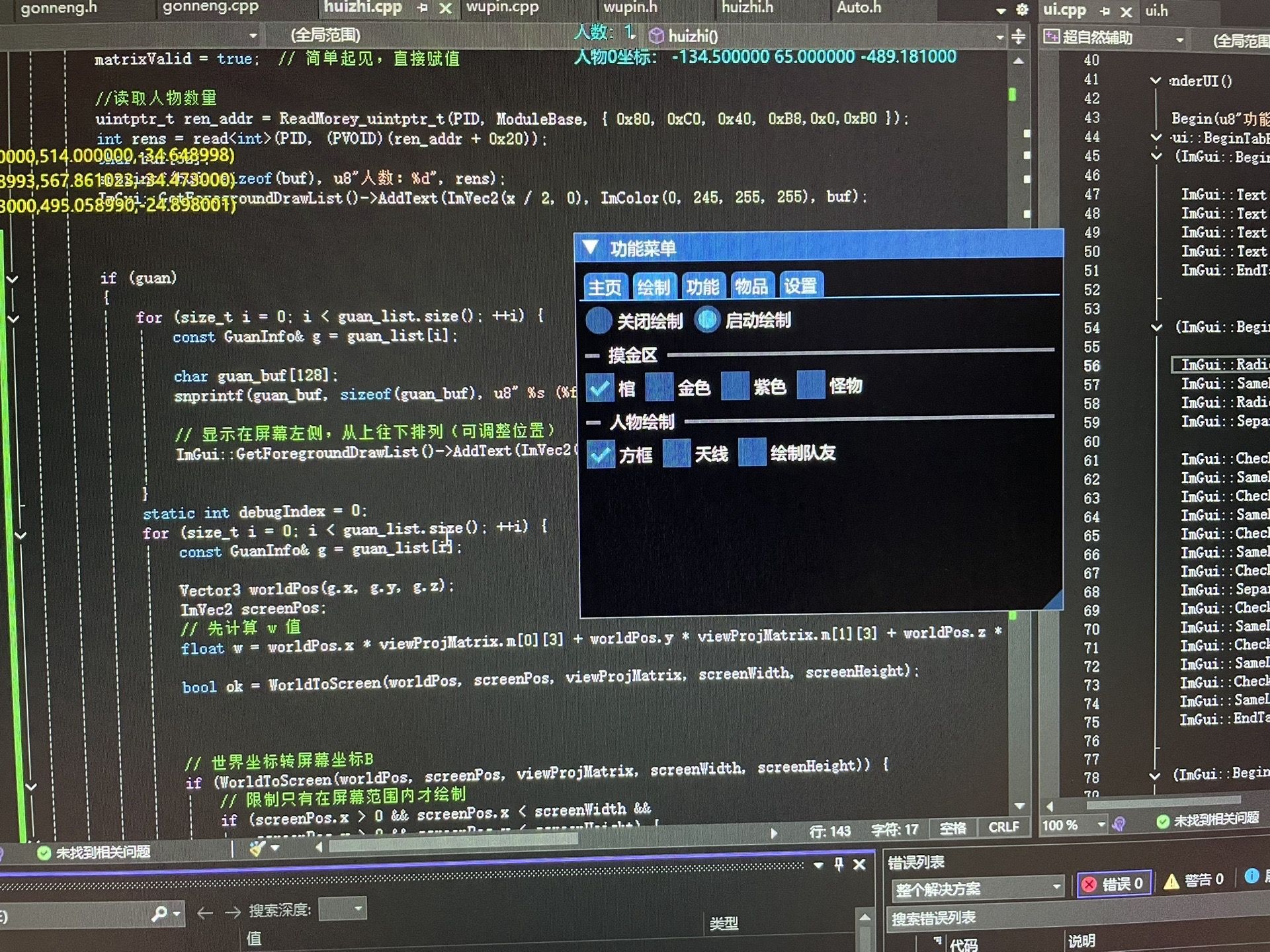Enable the 金色 checkbox
1270x952 pixels.
click(659, 387)
